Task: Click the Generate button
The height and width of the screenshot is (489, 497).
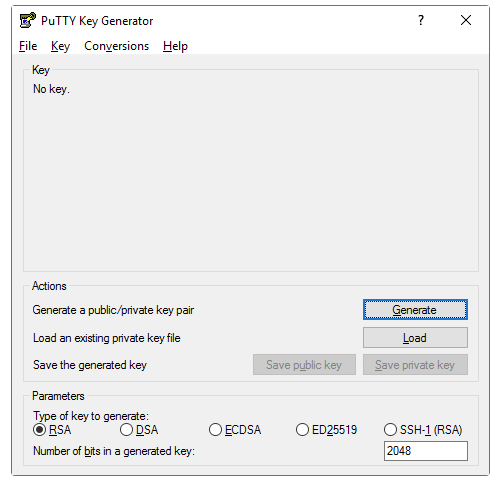Action: click(x=415, y=310)
